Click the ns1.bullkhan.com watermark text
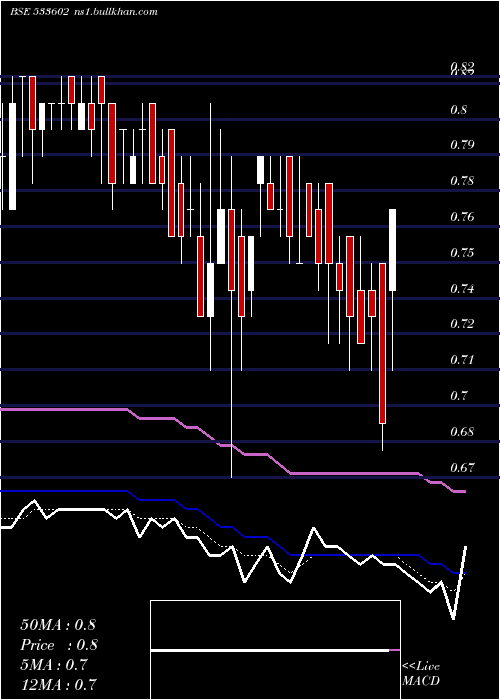Screen dimensions: 500x700 coord(115,12)
